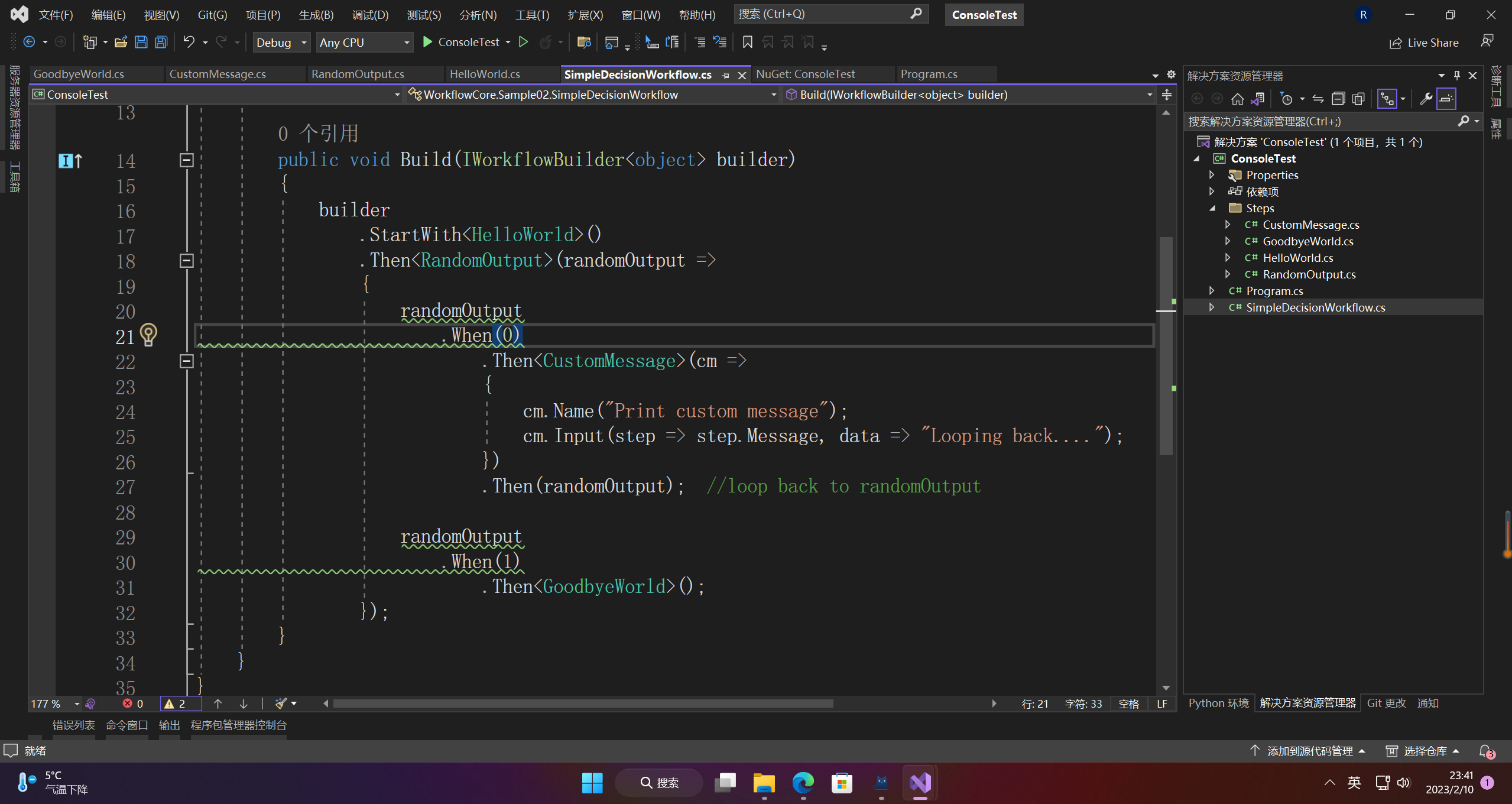Toggle pin on SimpleDecisionWorkflow.cs tab
The image size is (1512, 804).
point(725,75)
